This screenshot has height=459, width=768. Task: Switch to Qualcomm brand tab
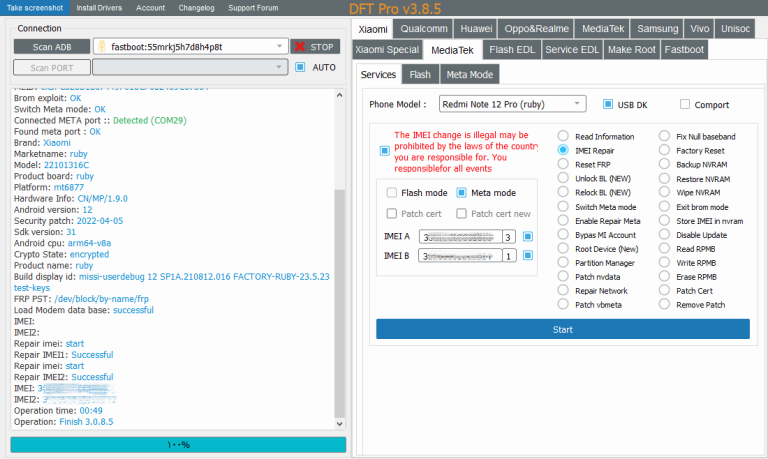424,28
